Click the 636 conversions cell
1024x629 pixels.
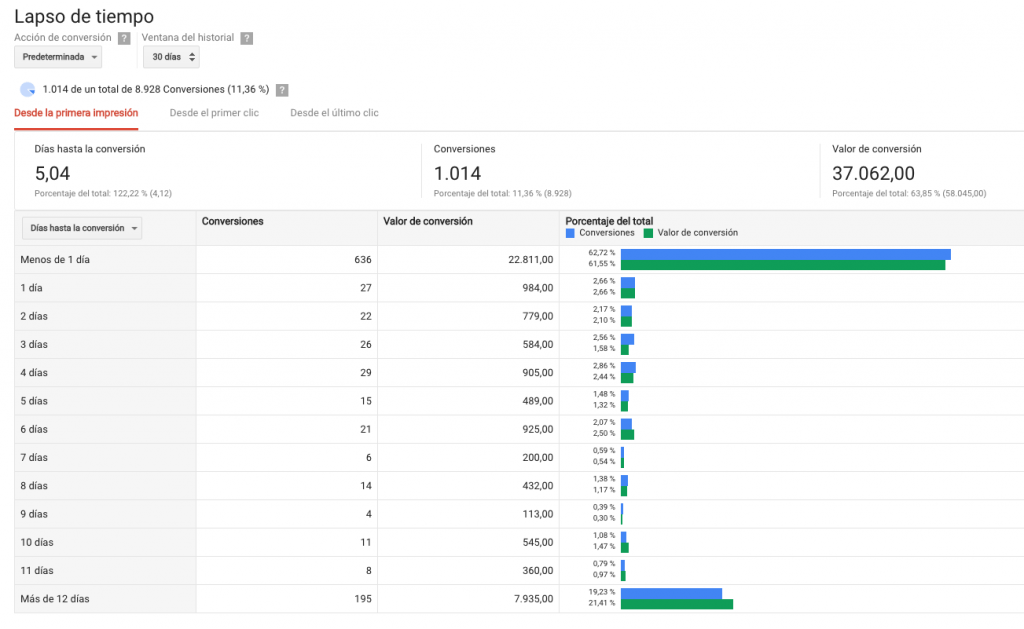363,260
